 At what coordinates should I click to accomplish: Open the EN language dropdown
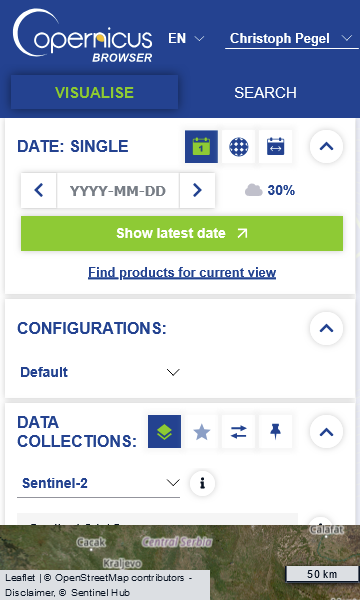tap(186, 38)
